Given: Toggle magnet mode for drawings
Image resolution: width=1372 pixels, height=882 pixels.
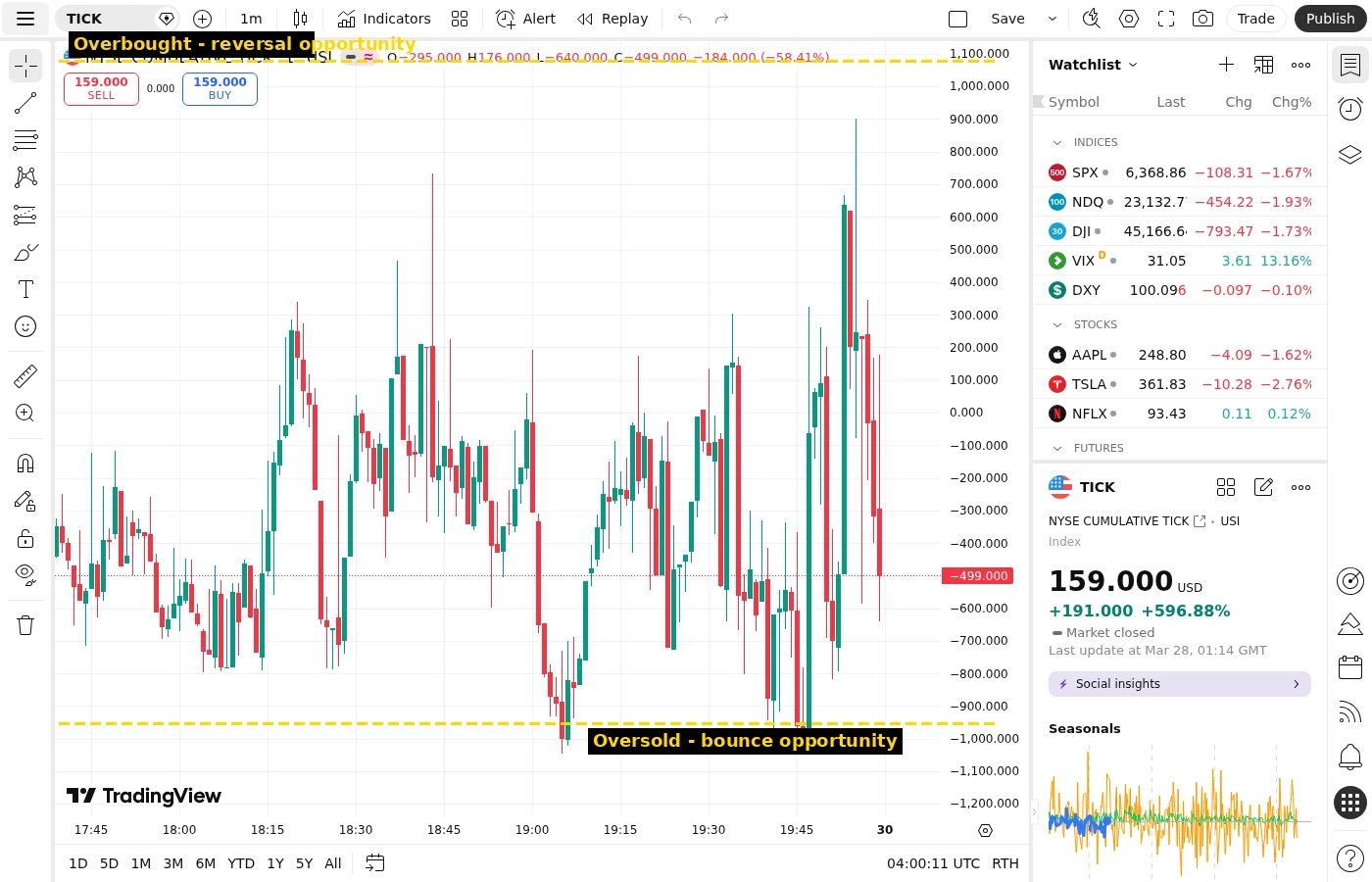Looking at the screenshot, I should coord(25,464).
